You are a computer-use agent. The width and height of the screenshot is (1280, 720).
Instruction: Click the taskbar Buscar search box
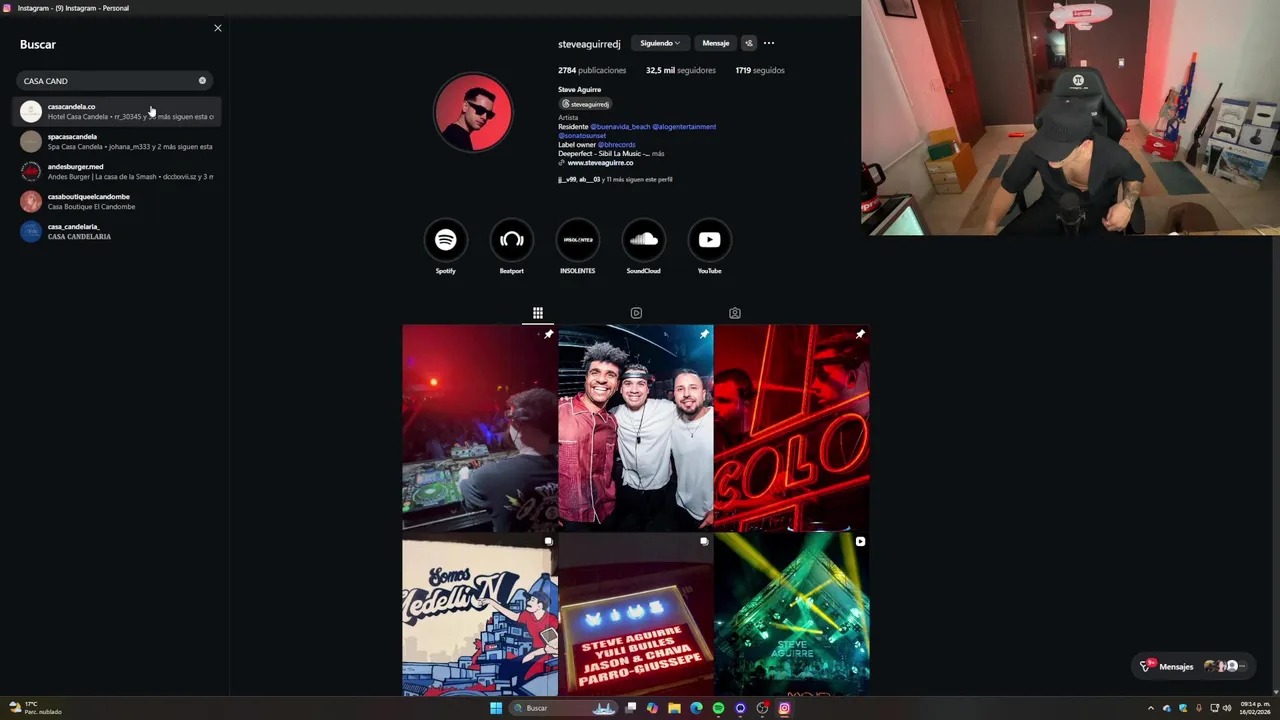pyautogui.click(x=562, y=708)
